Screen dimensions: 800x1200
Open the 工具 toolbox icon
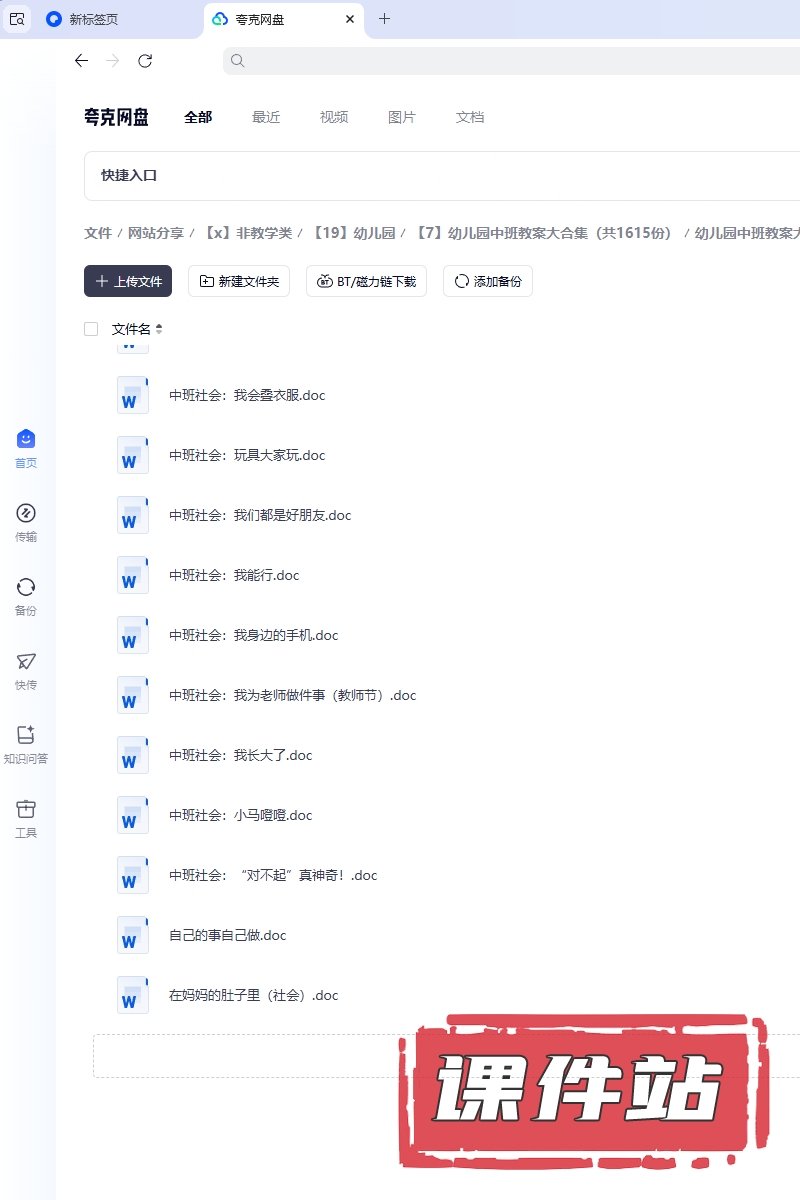(26, 810)
